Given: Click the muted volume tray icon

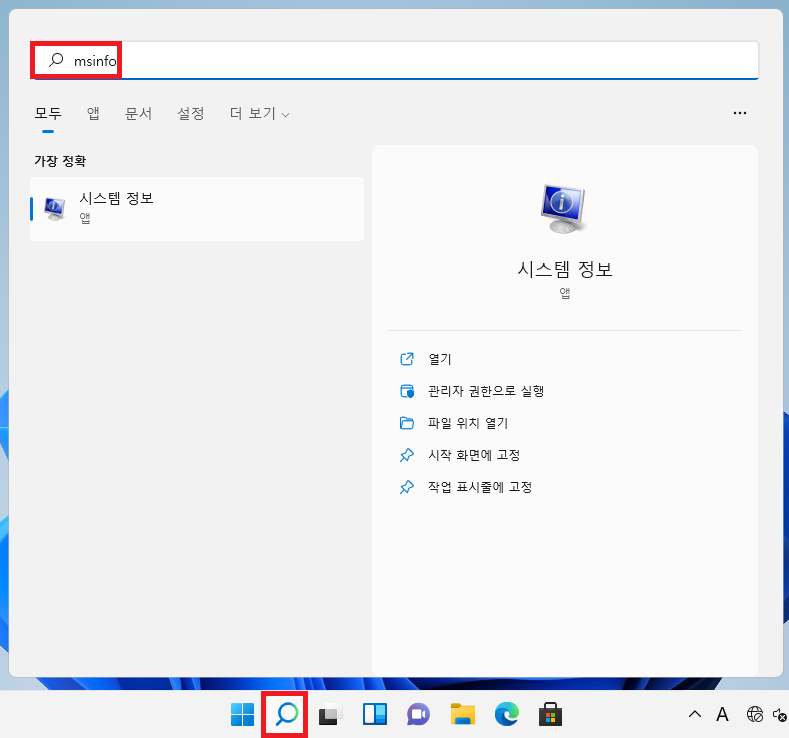Looking at the screenshot, I should pyautogui.click(x=780, y=714).
